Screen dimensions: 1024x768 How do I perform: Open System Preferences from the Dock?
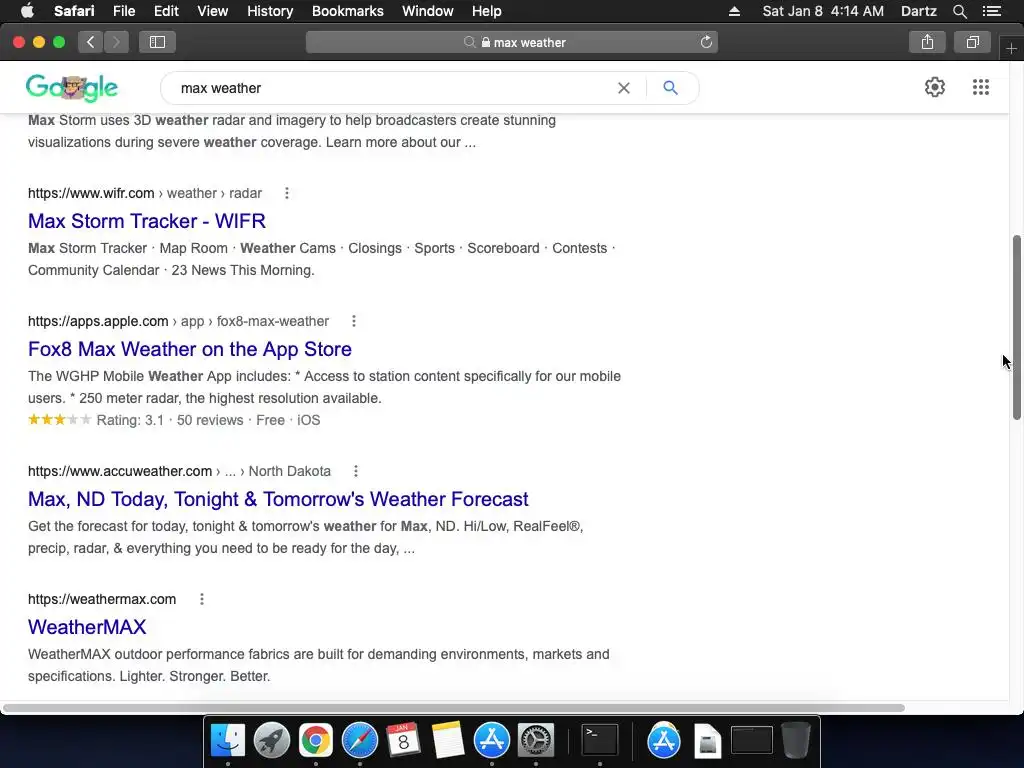click(x=536, y=741)
